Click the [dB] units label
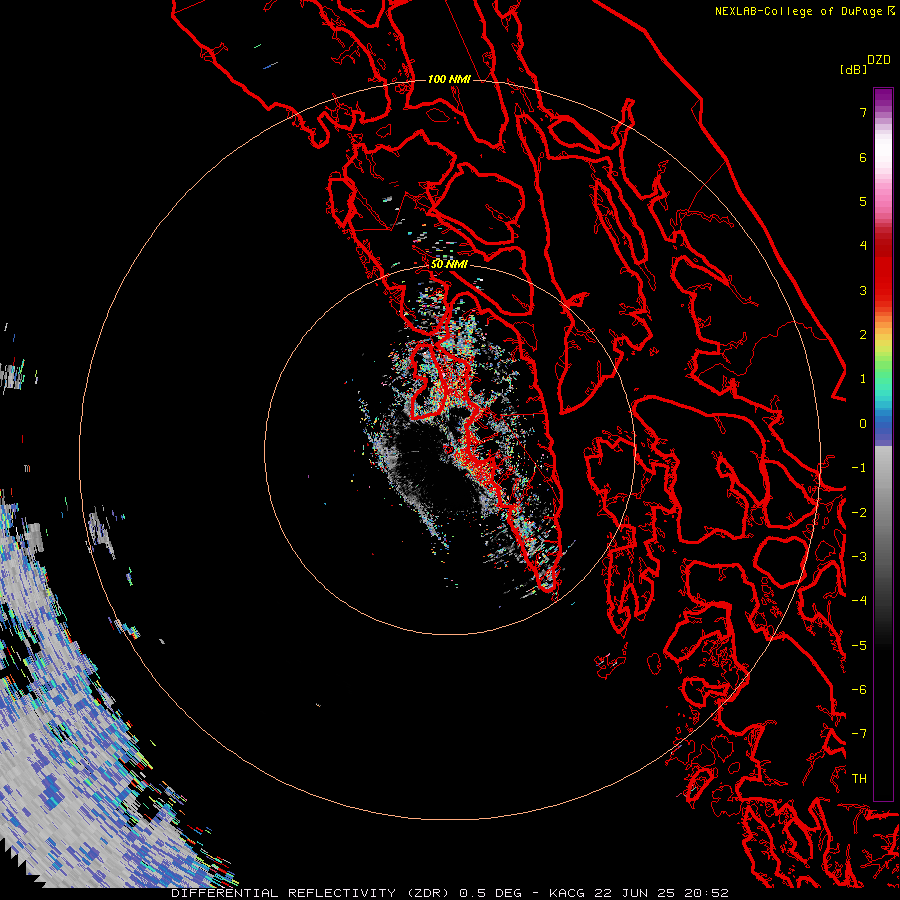 click(x=854, y=69)
